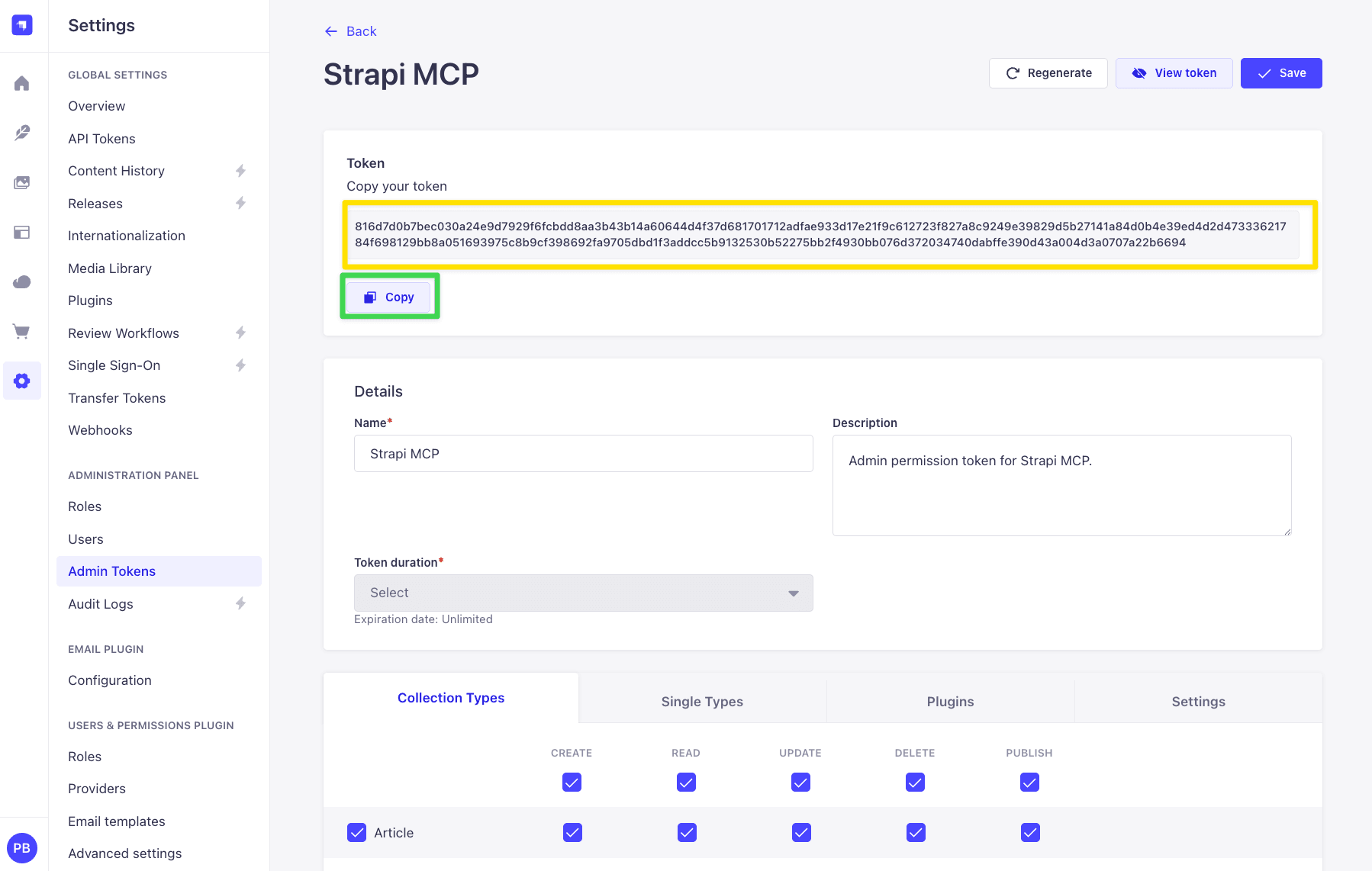This screenshot has height=871, width=1372.
Task: Open Content Manager feather icon
Action: 22,133
